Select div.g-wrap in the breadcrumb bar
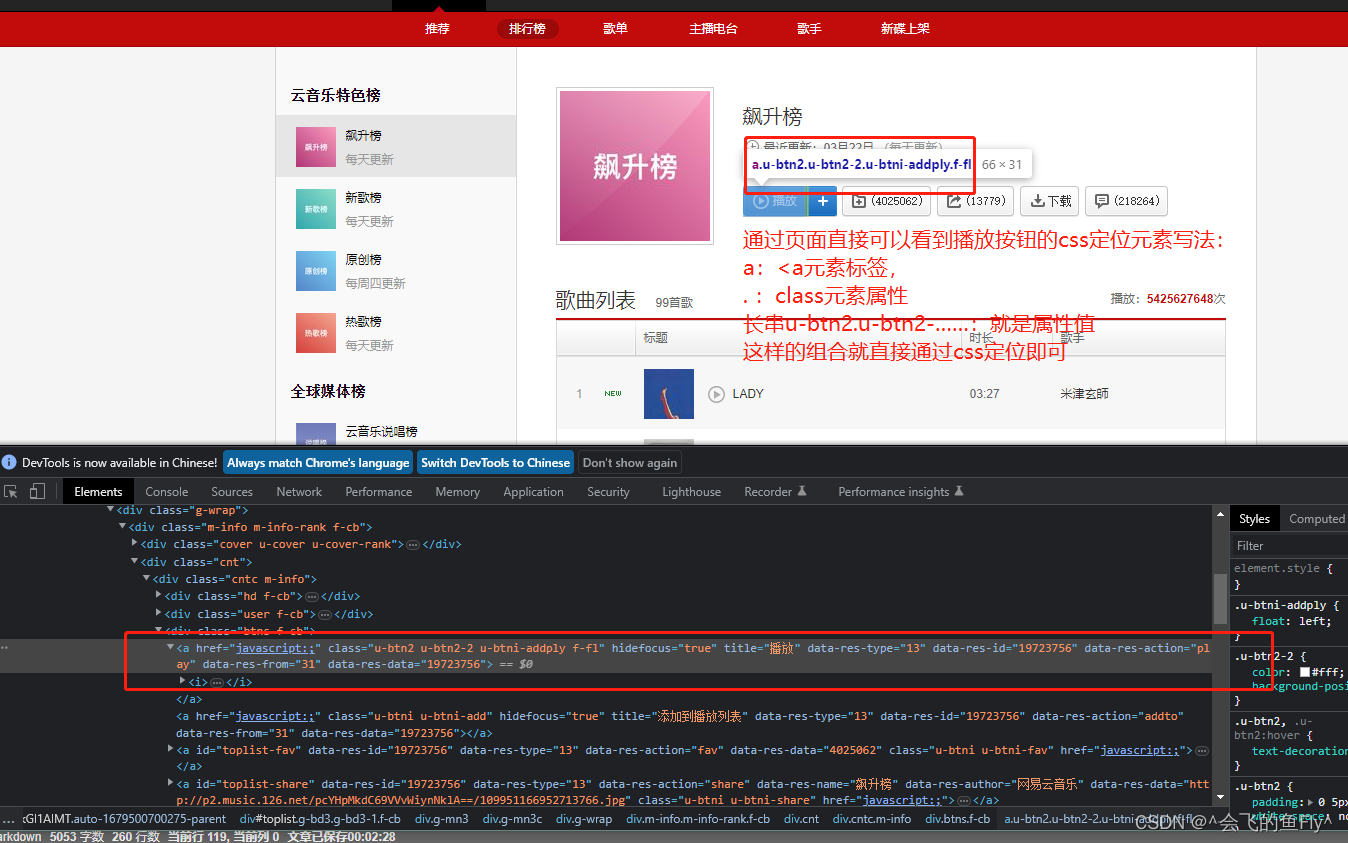 584,818
